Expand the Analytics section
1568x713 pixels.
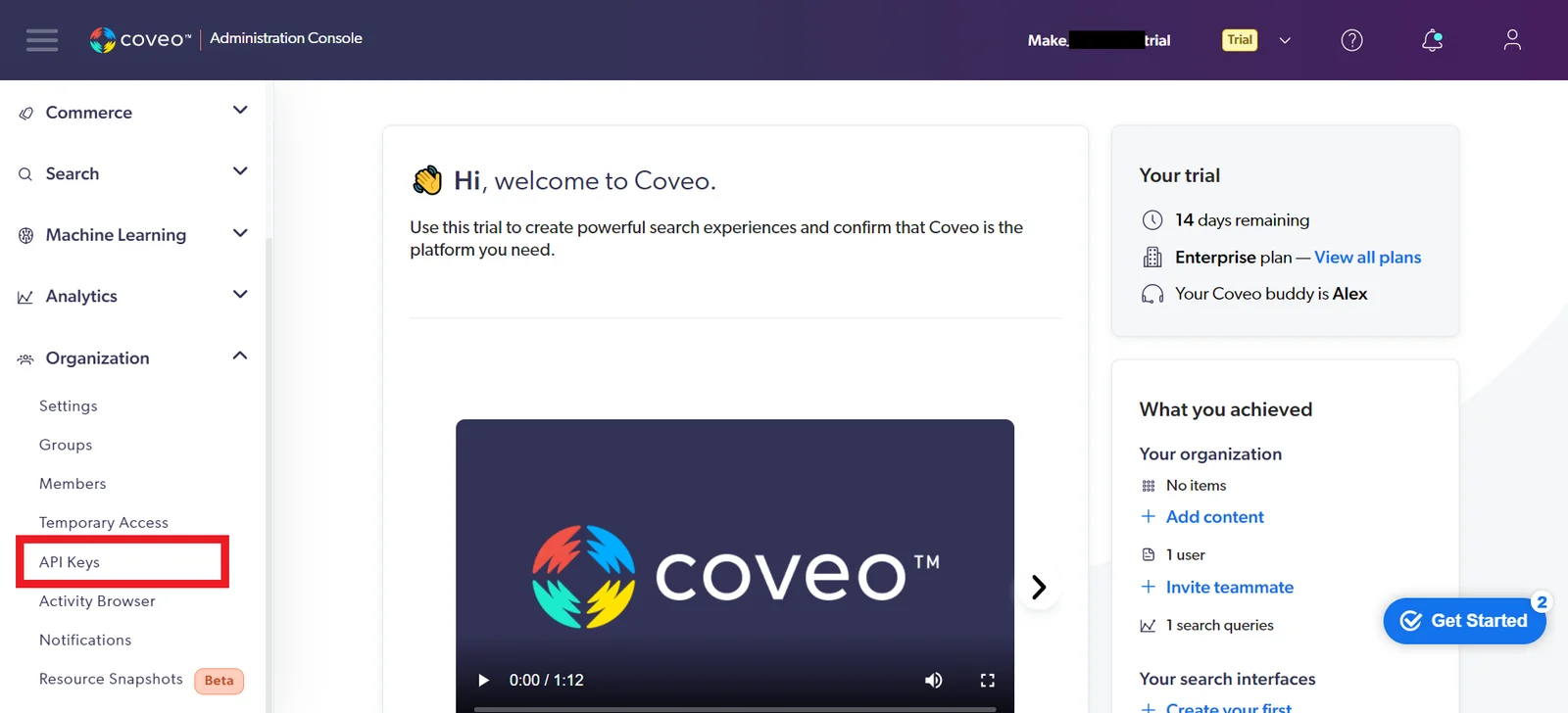click(240, 294)
